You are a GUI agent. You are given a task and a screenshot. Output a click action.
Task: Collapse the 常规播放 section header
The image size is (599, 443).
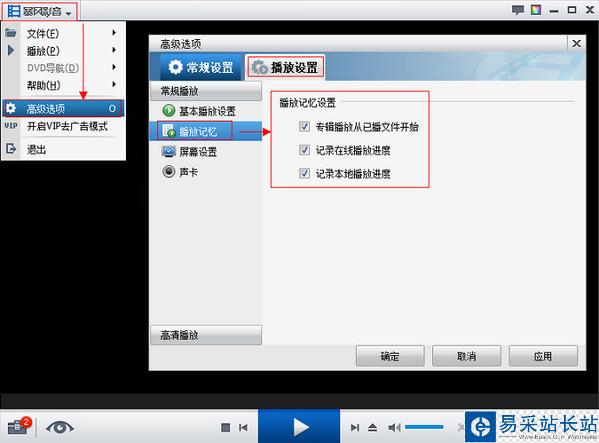[x=206, y=91]
